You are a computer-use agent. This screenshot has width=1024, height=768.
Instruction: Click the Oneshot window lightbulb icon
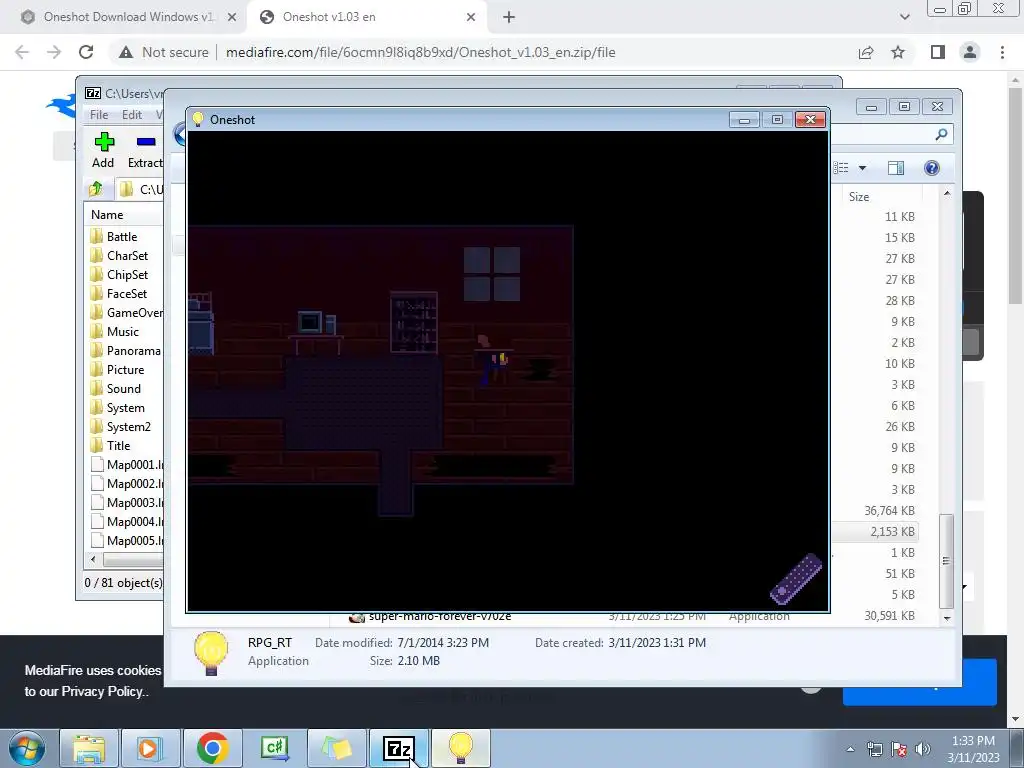tap(198, 120)
